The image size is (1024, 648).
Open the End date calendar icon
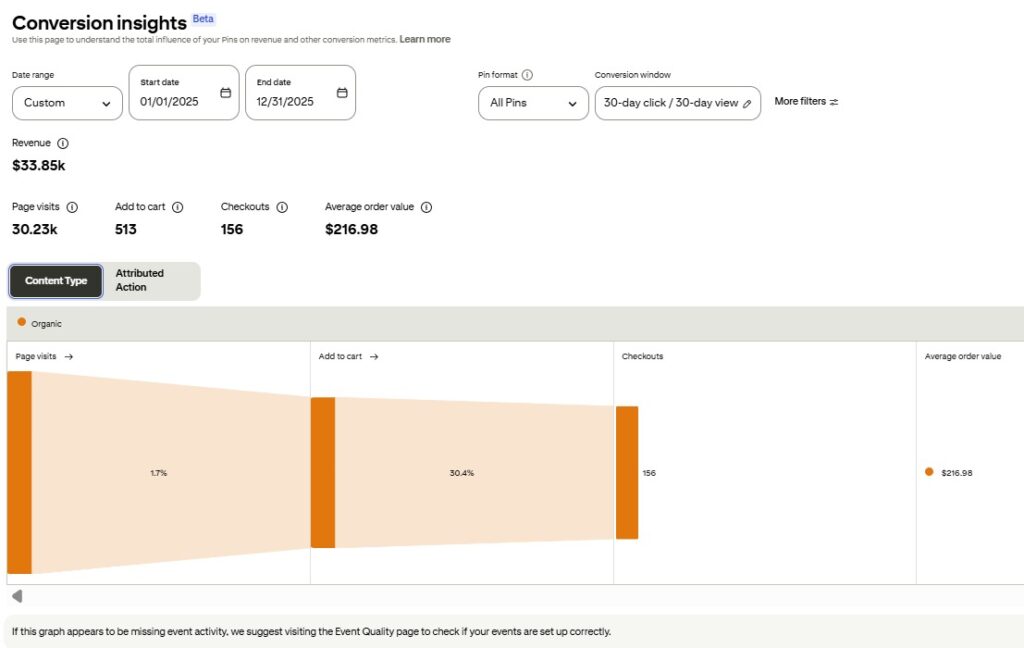(342, 93)
